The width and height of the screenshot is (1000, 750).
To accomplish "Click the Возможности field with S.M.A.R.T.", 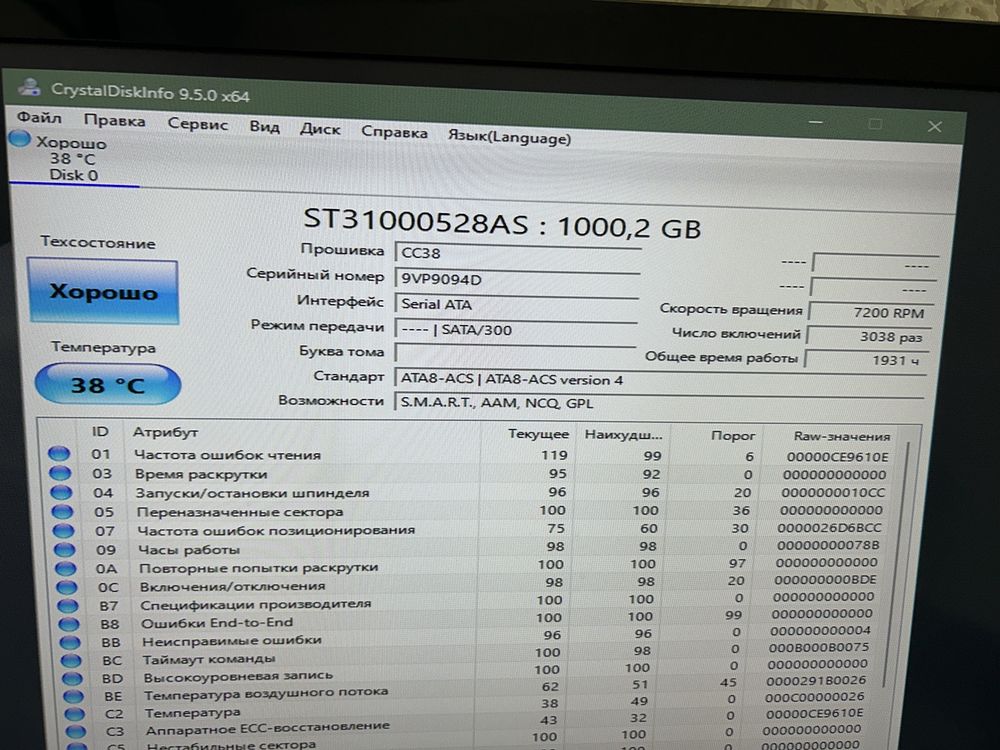I will tap(659, 402).
